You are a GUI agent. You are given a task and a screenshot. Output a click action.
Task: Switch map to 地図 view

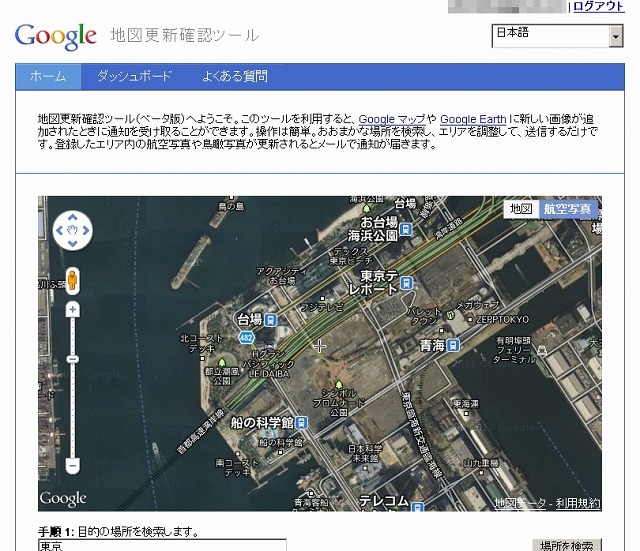[x=521, y=209]
